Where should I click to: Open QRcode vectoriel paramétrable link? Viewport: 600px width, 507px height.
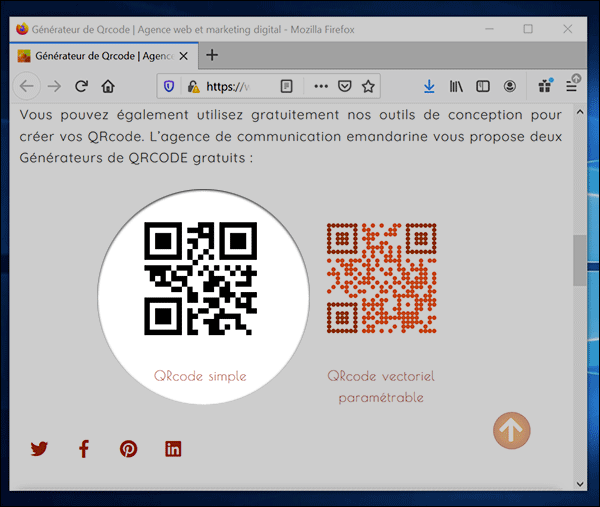point(381,386)
